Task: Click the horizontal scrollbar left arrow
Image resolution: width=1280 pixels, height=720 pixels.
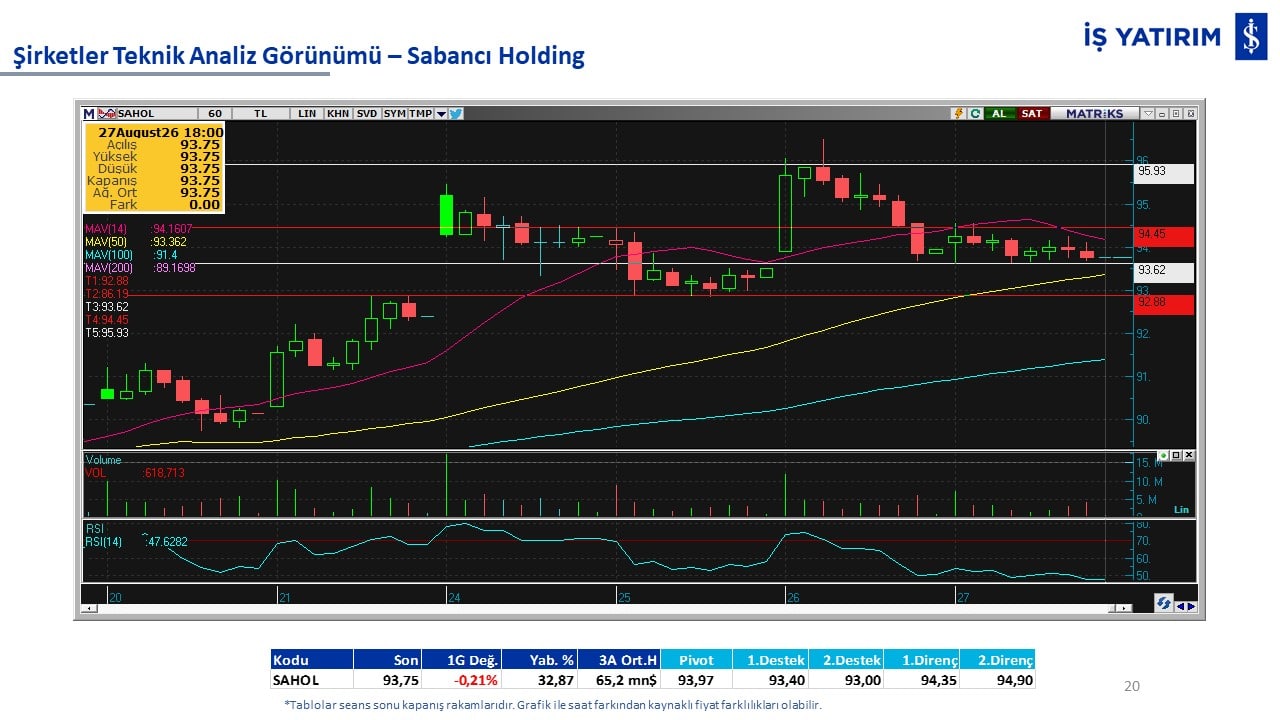Action: coord(90,608)
